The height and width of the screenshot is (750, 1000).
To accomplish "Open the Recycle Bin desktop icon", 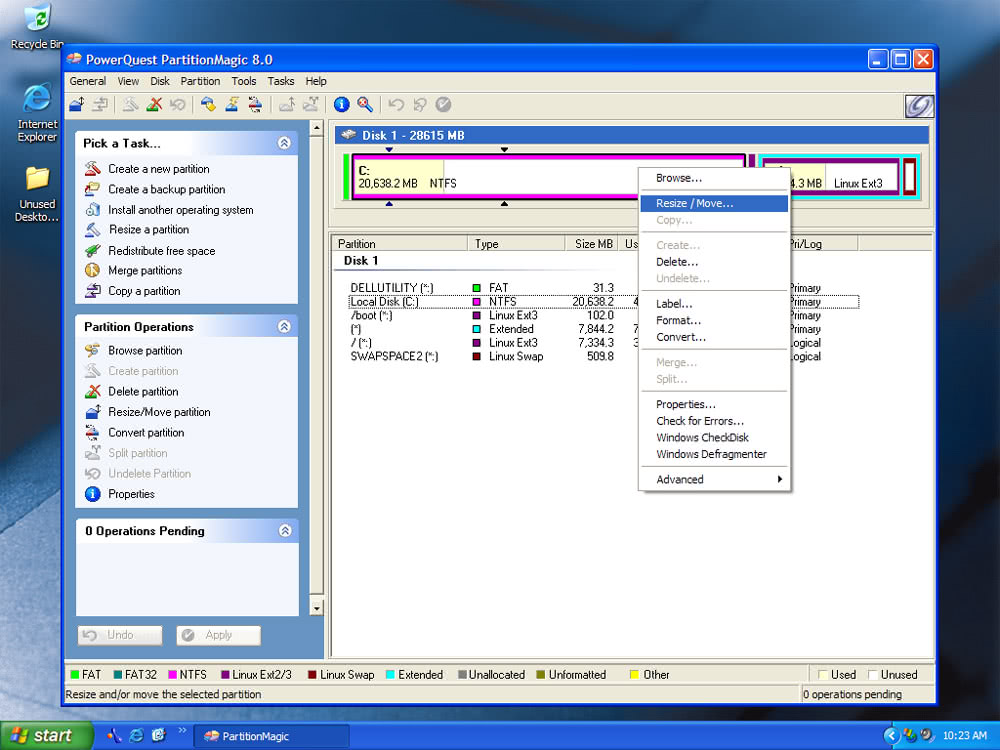I will (x=37, y=26).
